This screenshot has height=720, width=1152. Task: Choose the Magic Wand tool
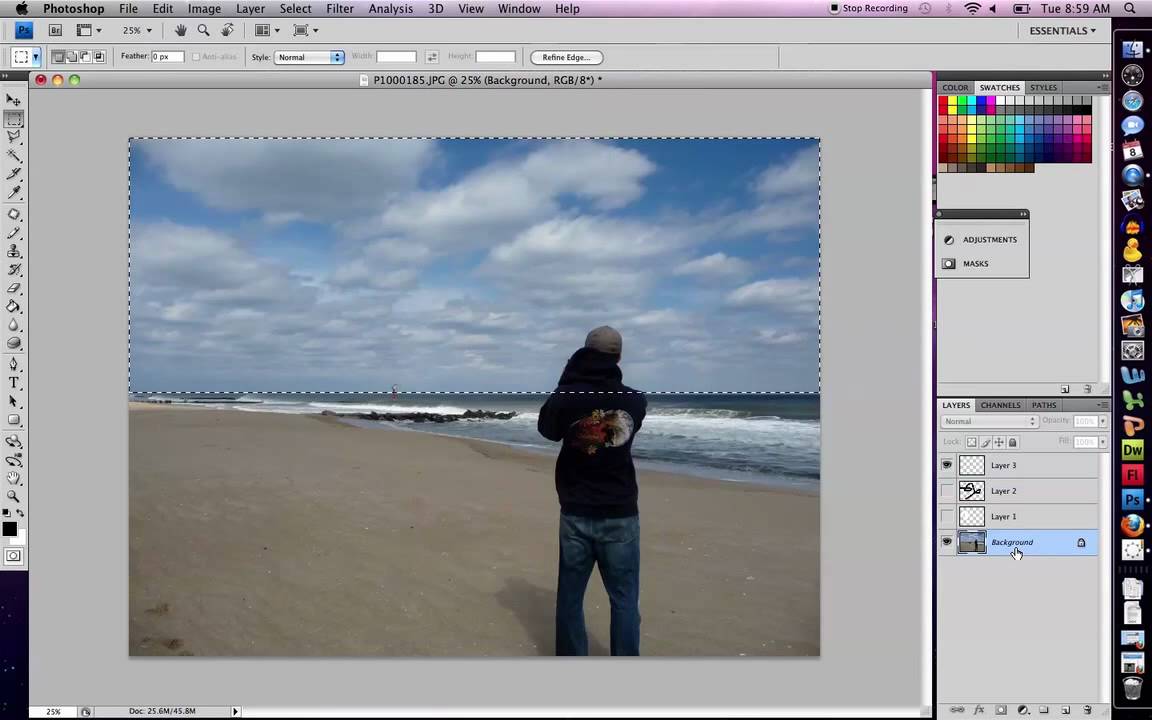[x=14, y=155]
